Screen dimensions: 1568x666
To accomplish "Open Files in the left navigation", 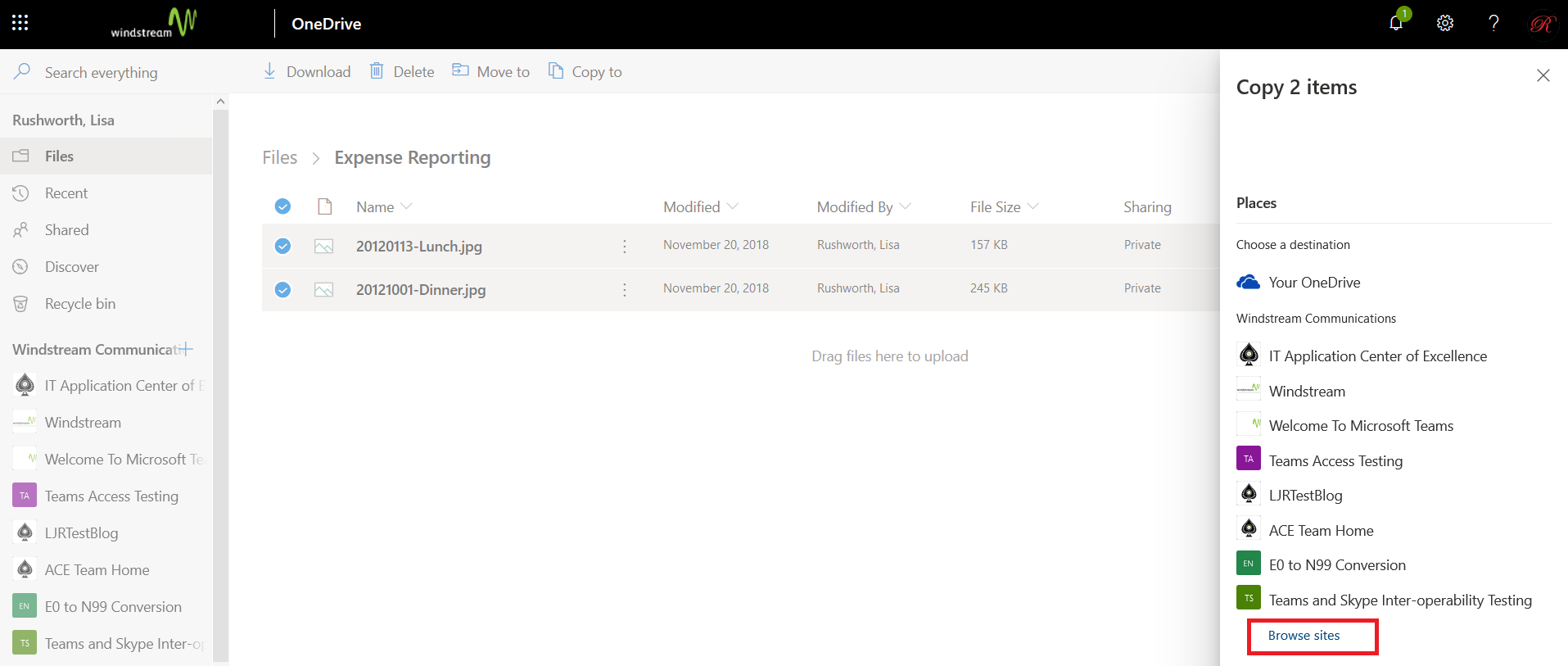I will 106,156.
